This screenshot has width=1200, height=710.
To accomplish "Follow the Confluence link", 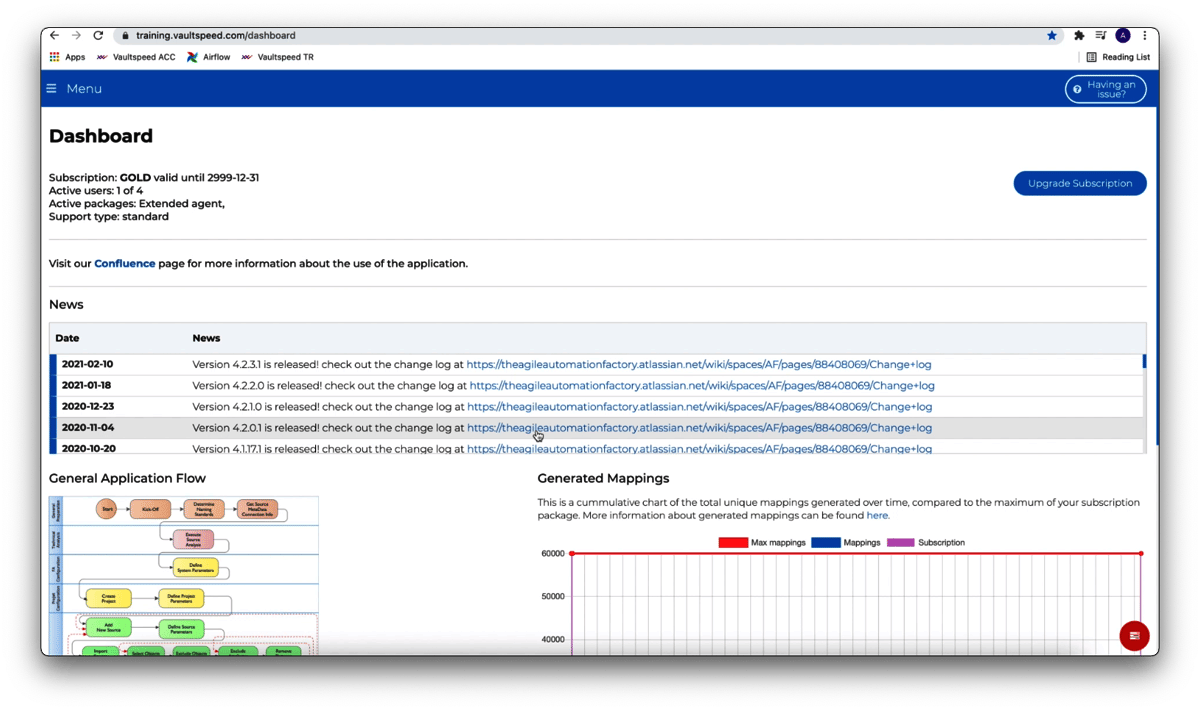I will (124, 264).
